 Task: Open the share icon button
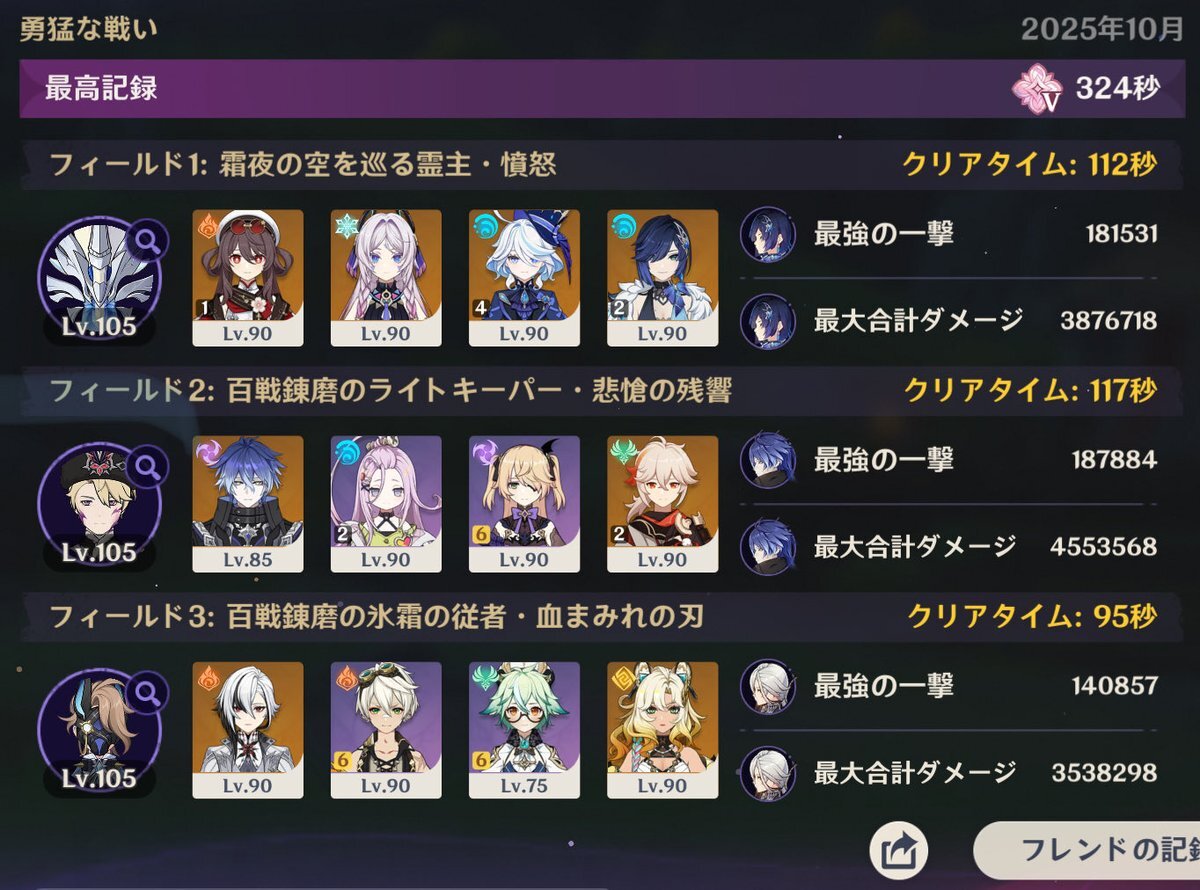pyautogui.click(x=899, y=852)
